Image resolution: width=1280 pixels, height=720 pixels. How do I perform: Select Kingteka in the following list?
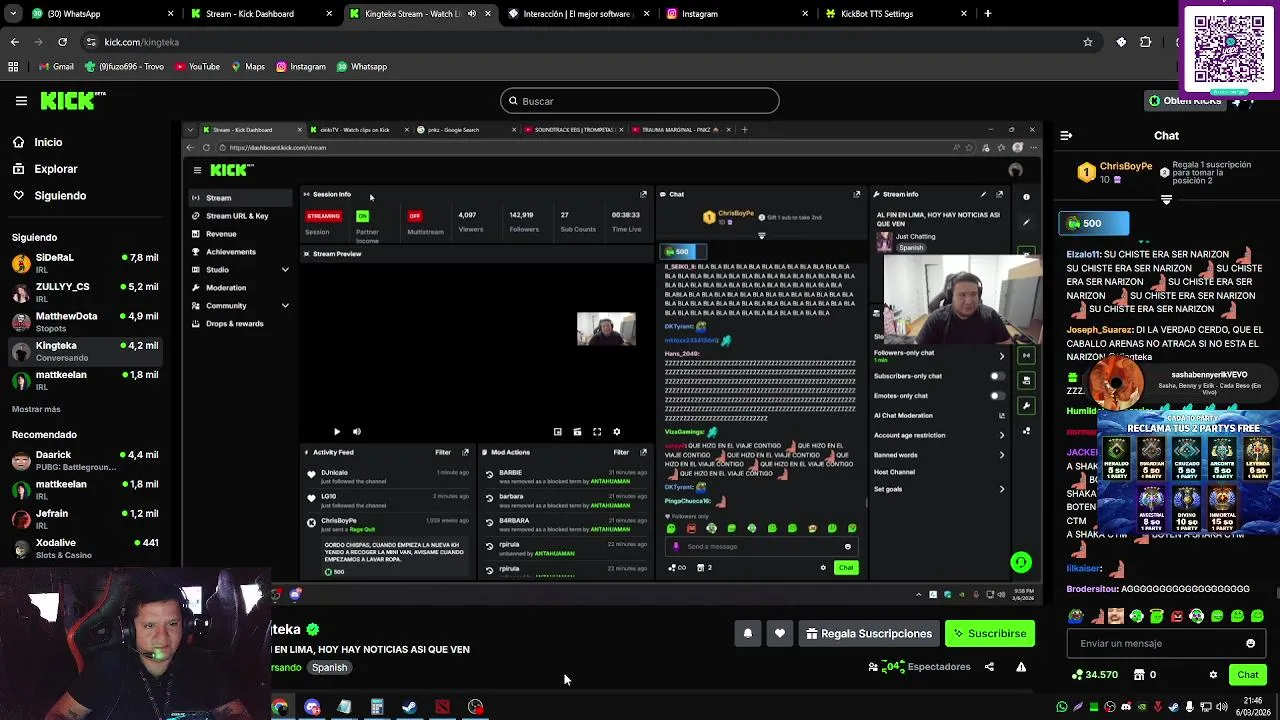coord(85,351)
